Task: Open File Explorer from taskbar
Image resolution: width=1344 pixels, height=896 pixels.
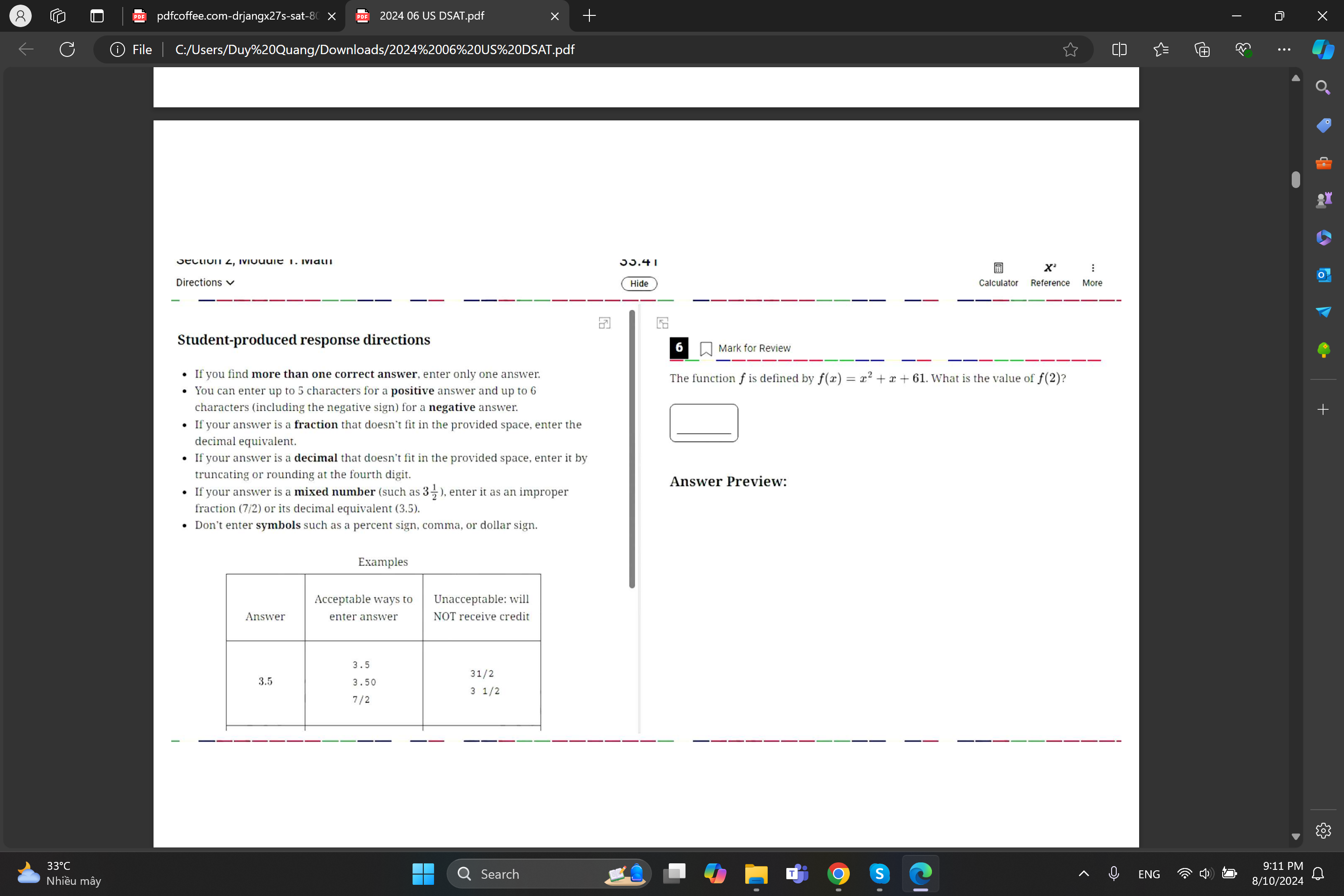Action: (x=756, y=874)
